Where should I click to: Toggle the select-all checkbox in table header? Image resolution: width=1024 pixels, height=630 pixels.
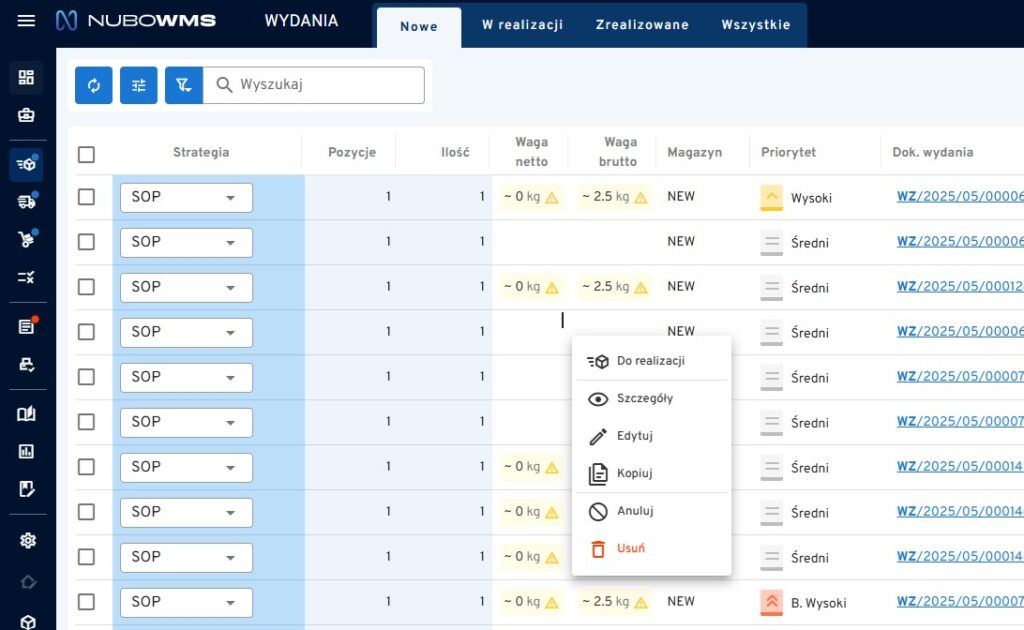point(86,154)
